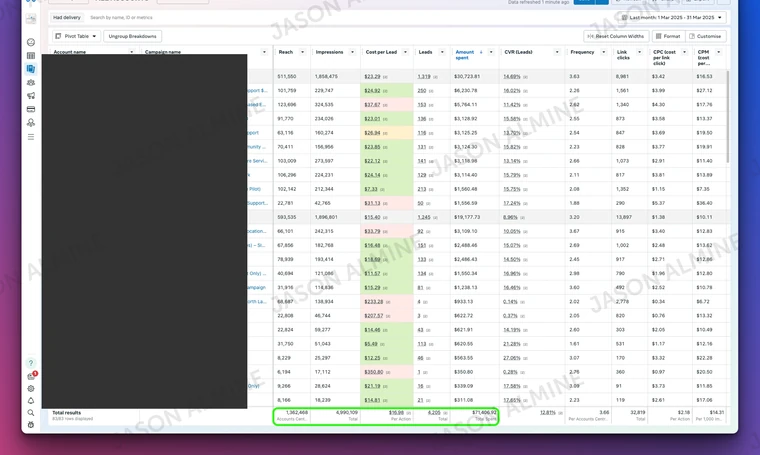Click the Format button
The height and width of the screenshot is (455, 760).
(668, 36)
